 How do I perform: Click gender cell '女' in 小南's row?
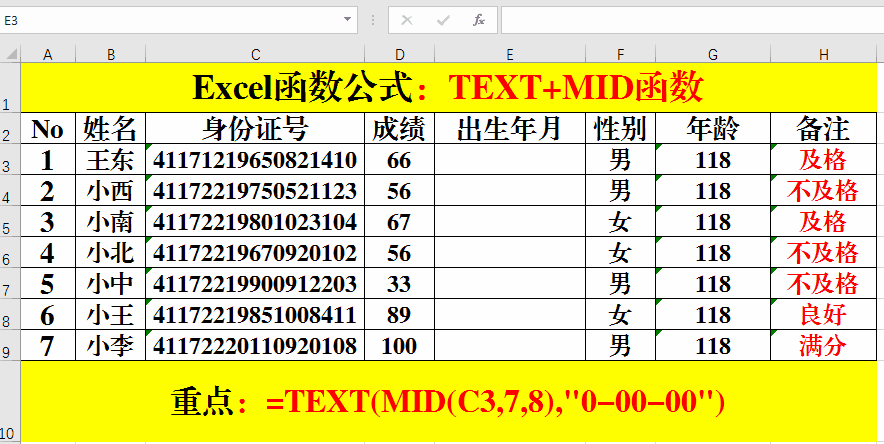coord(620,221)
